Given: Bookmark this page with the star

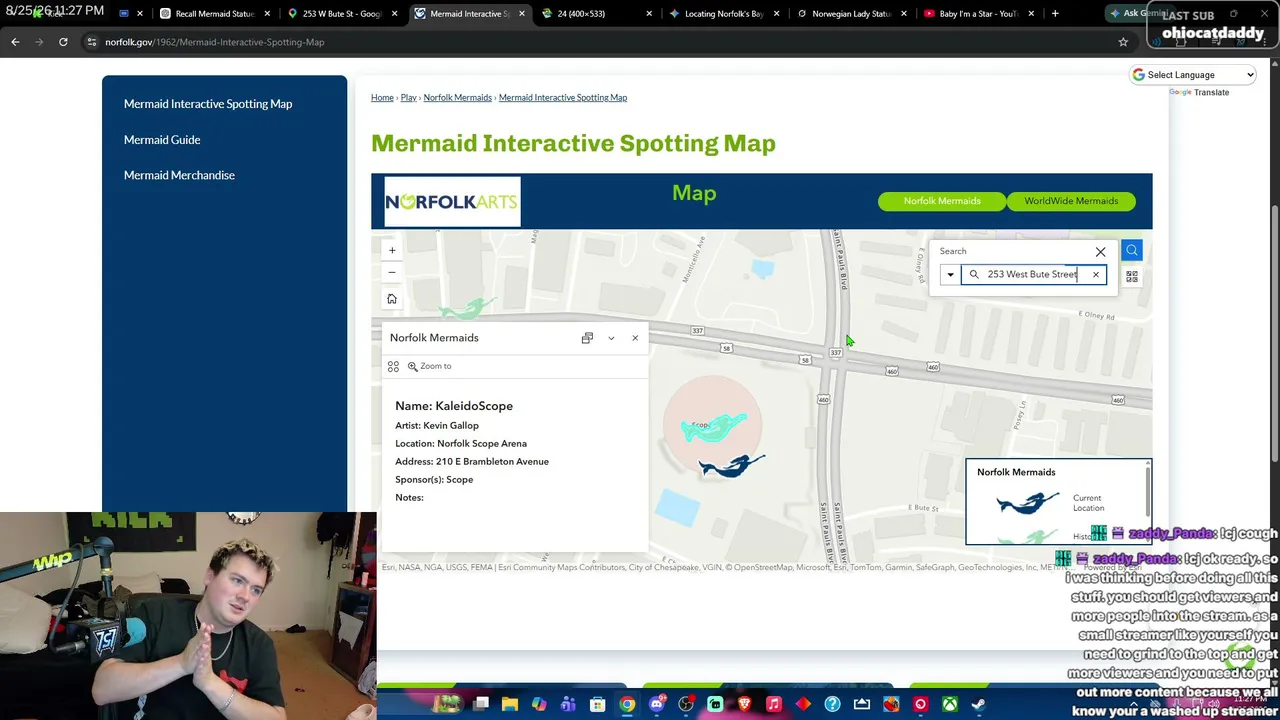Looking at the screenshot, I should (x=1123, y=42).
